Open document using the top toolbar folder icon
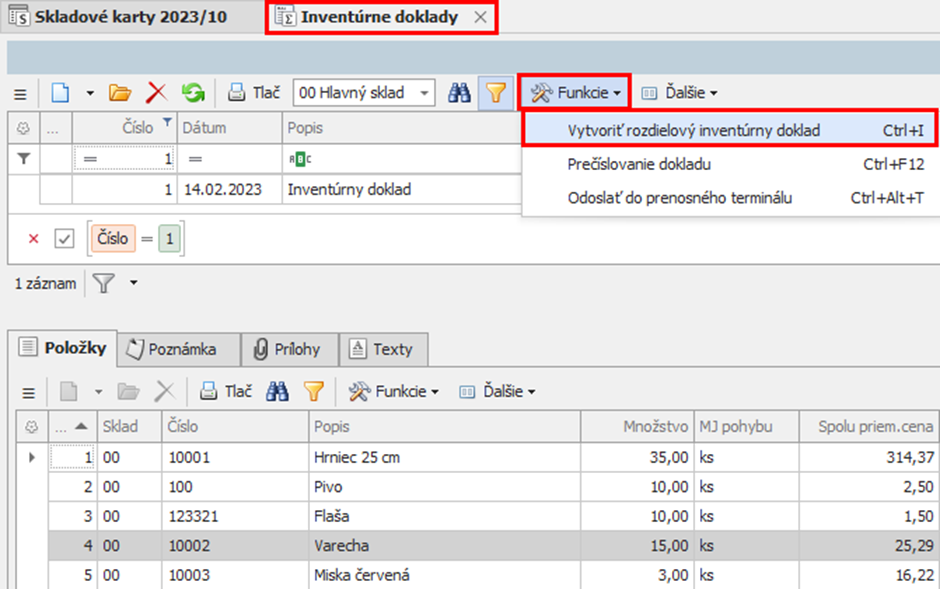This screenshot has width=940, height=589. click(120, 93)
